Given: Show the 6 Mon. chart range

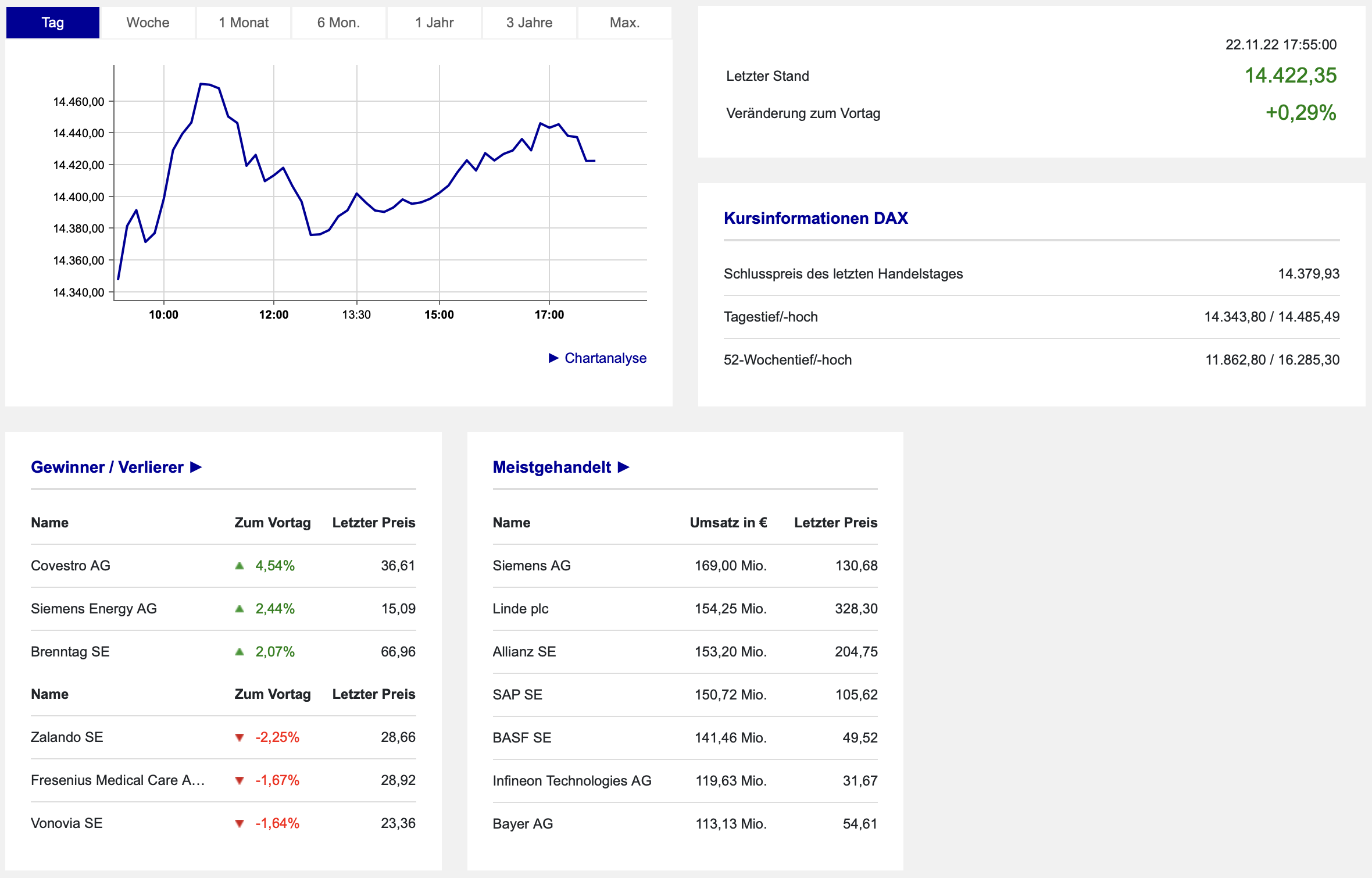Looking at the screenshot, I should [x=338, y=23].
